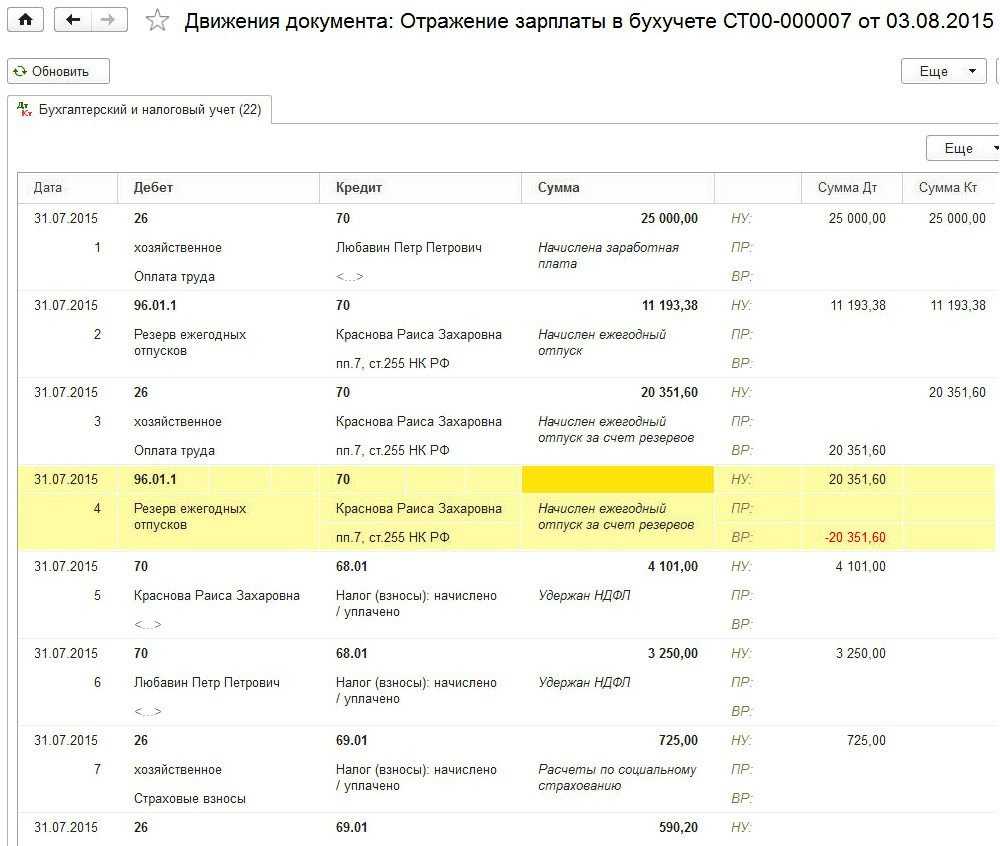Click the Сумма column header

pos(558,187)
